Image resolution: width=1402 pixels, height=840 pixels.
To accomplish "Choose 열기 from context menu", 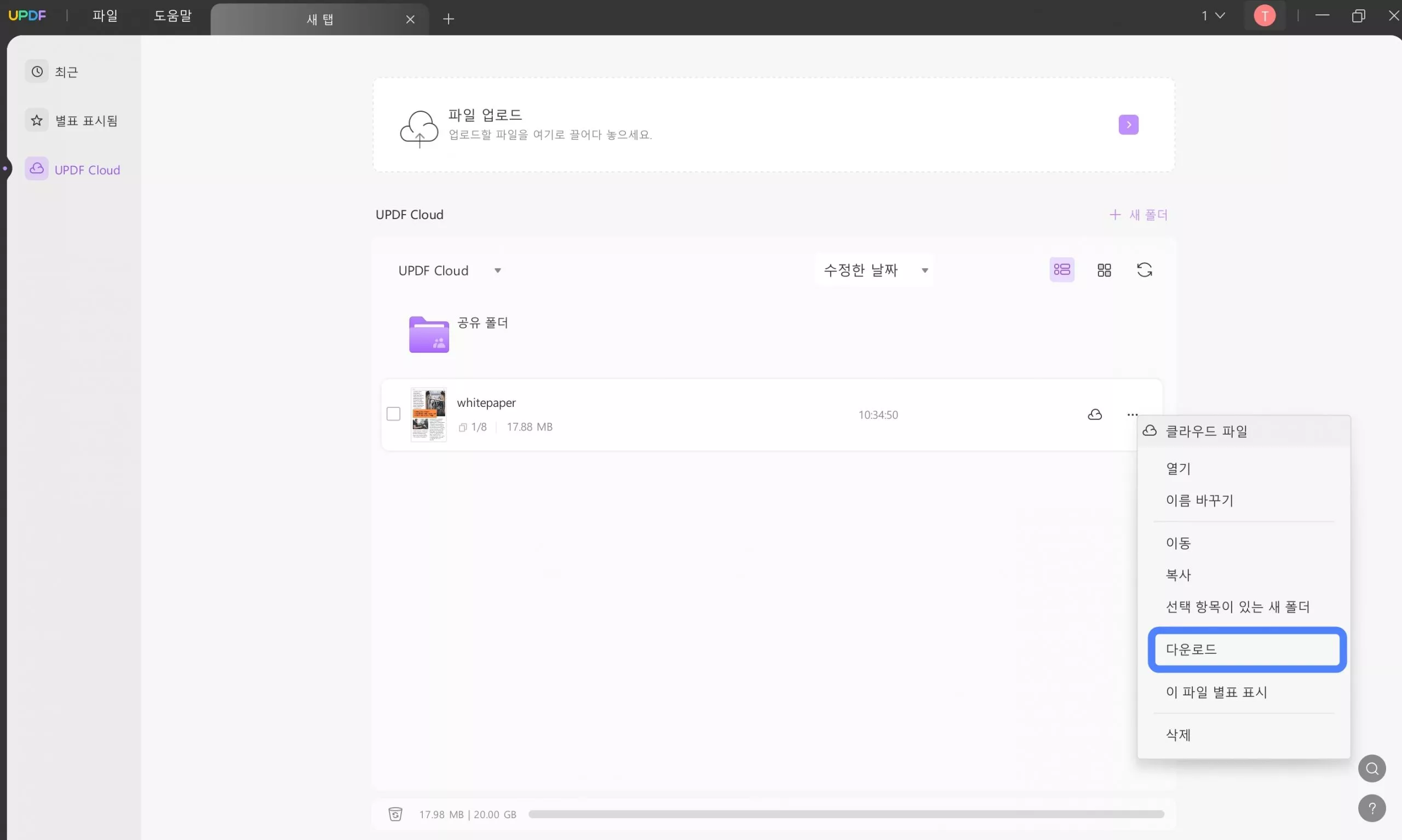I will tap(1243, 469).
